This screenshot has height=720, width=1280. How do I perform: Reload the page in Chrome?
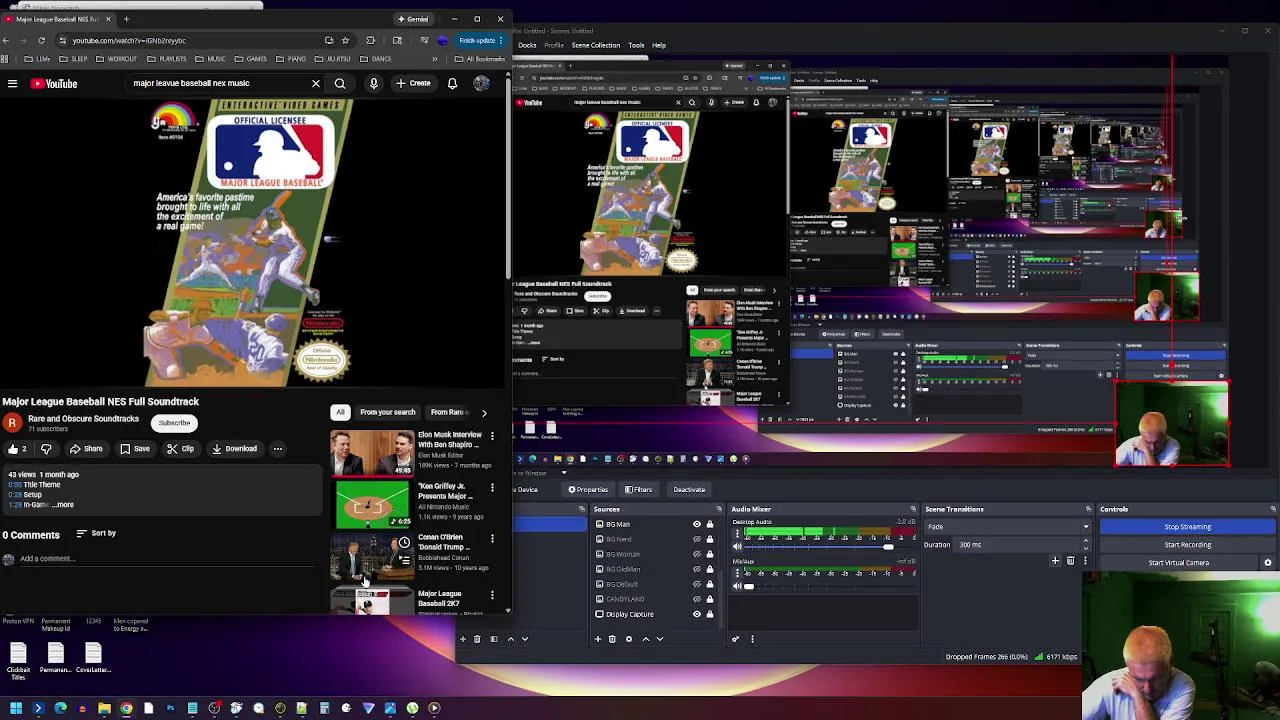[41, 41]
